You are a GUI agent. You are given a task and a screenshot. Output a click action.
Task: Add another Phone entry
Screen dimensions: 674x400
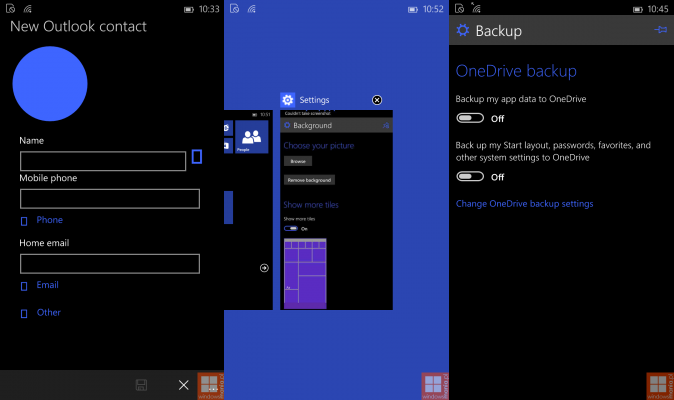coord(49,220)
